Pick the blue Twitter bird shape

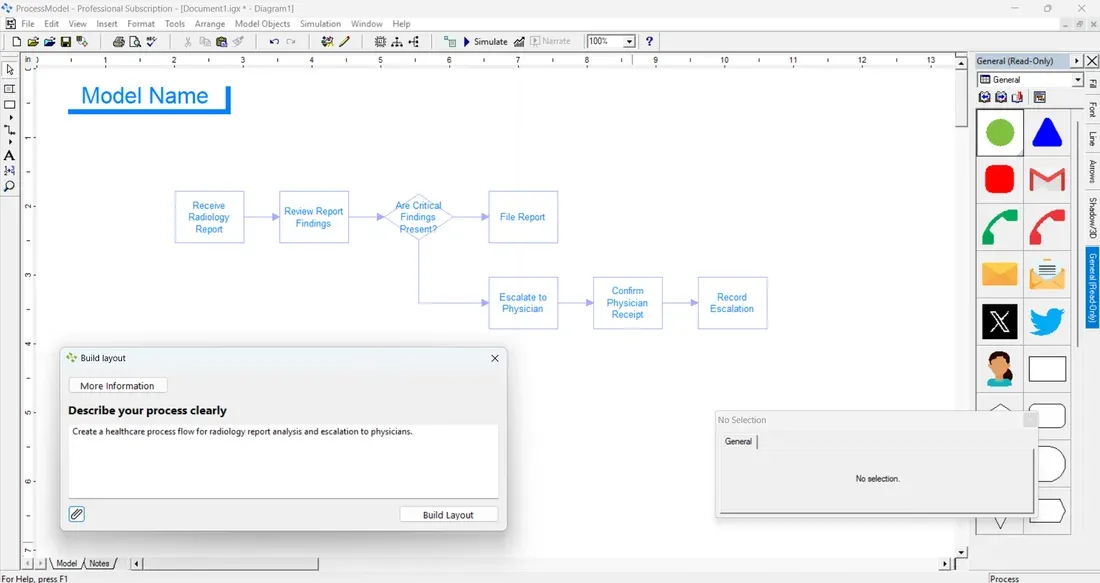pyautogui.click(x=1047, y=322)
